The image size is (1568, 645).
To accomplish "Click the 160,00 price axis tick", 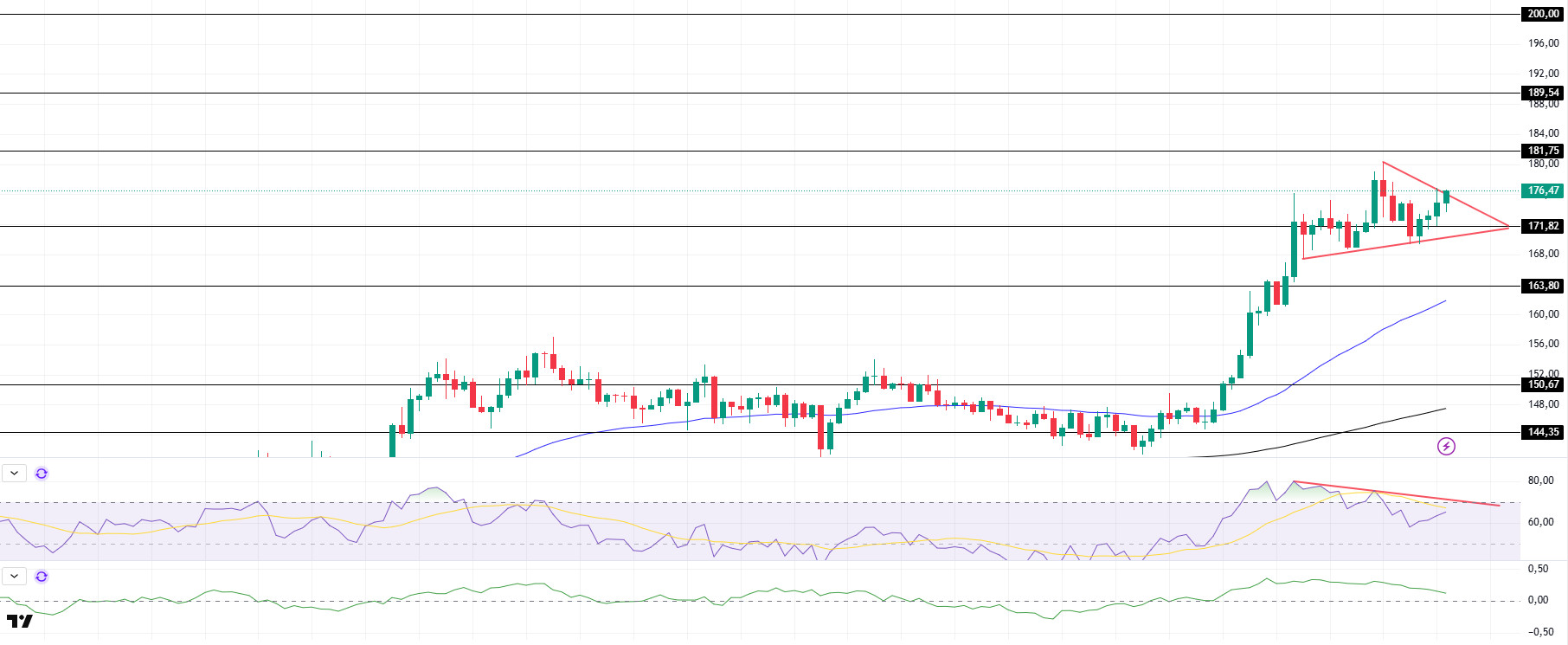I will 1544,314.
